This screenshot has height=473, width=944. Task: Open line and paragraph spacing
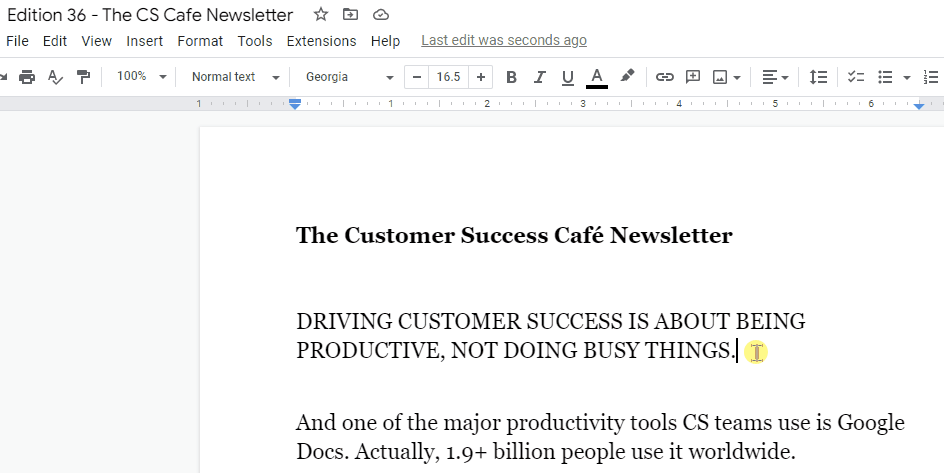pyautogui.click(x=818, y=77)
